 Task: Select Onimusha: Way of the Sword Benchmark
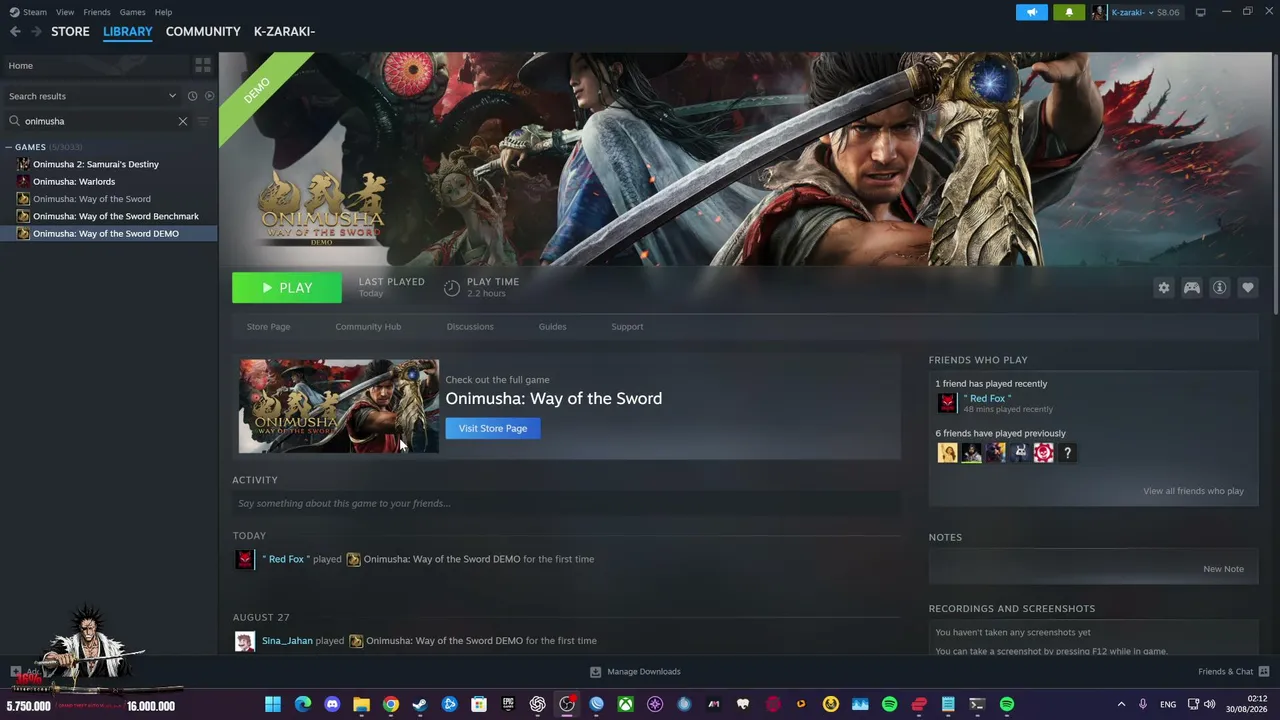pos(116,216)
